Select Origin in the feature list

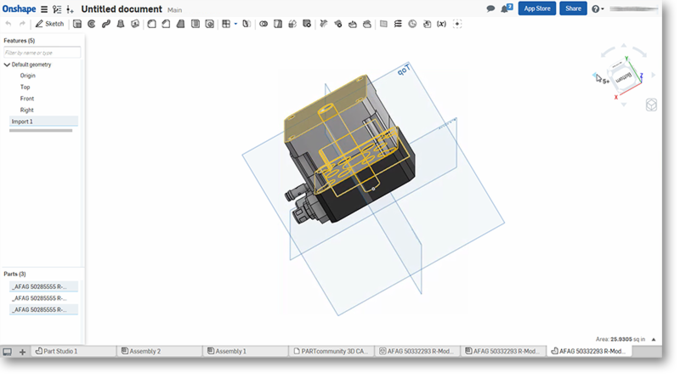pyautogui.click(x=28, y=75)
